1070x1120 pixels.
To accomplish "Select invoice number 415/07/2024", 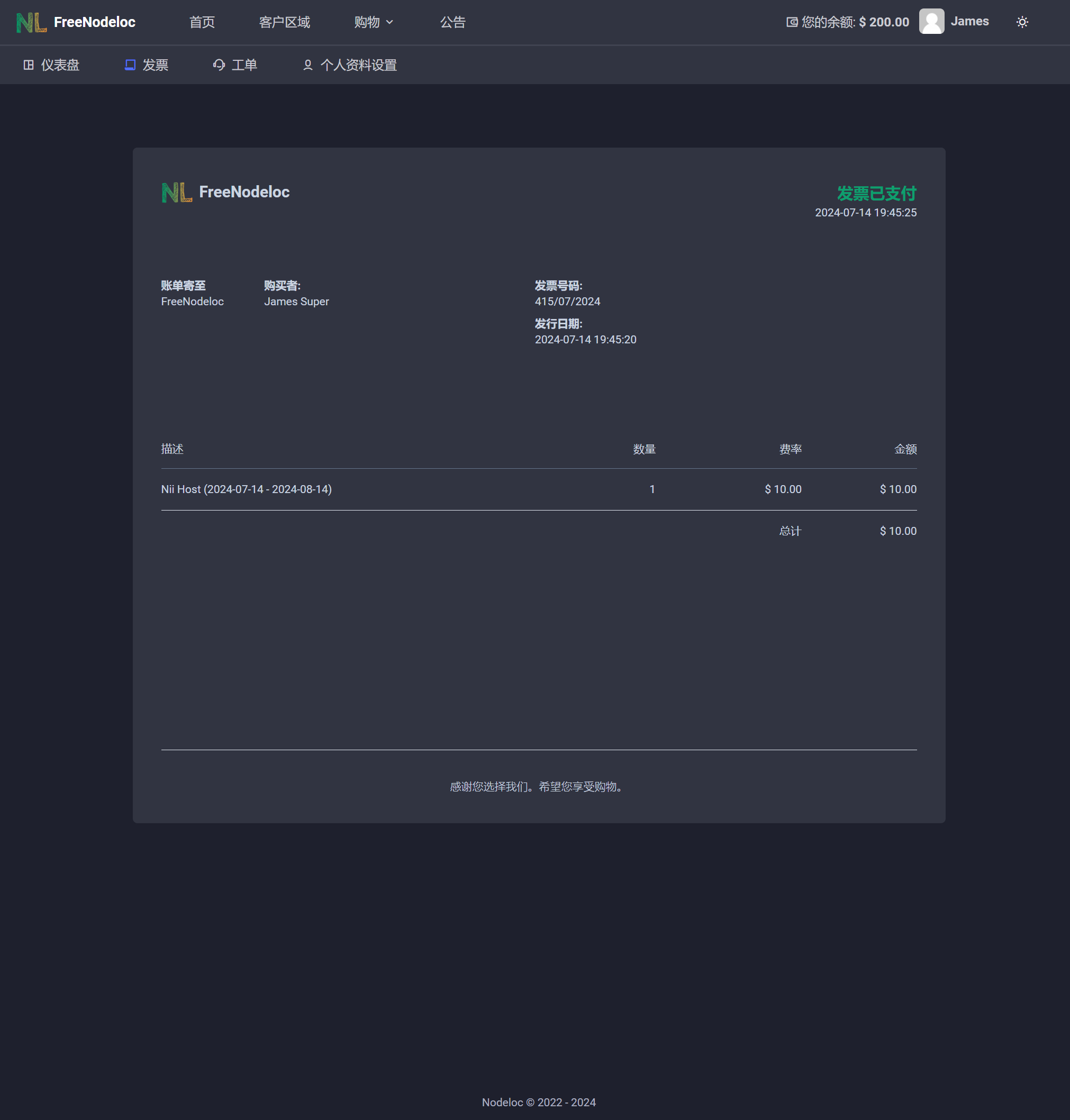I will [567, 302].
